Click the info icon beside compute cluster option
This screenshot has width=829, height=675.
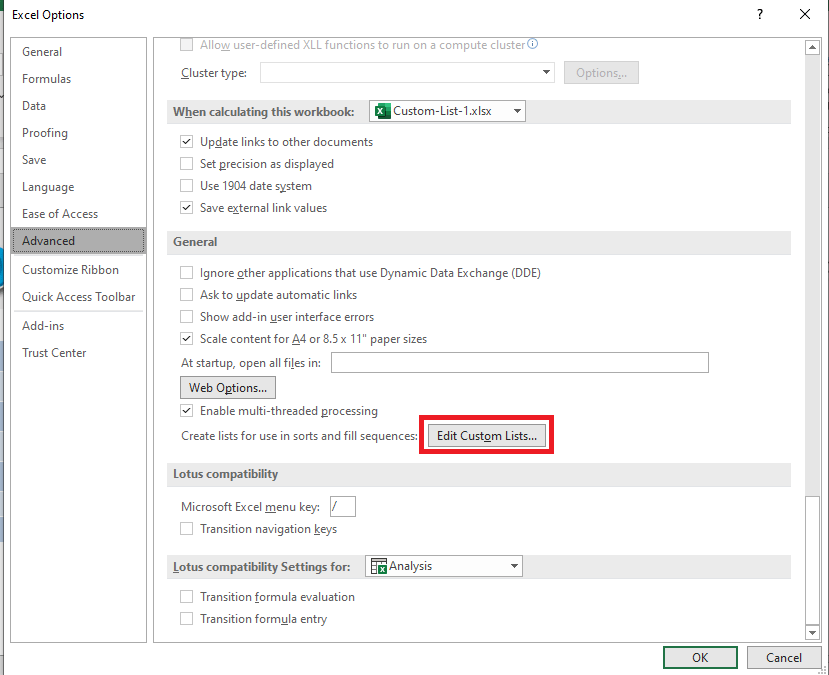click(533, 44)
